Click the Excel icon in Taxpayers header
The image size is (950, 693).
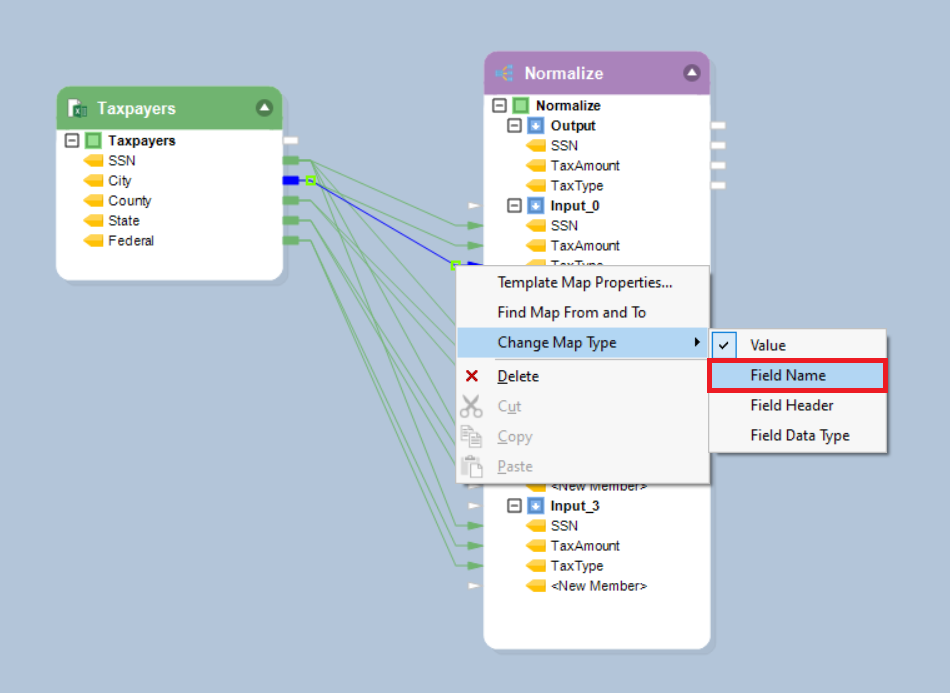pyautogui.click(x=76, y=108)
